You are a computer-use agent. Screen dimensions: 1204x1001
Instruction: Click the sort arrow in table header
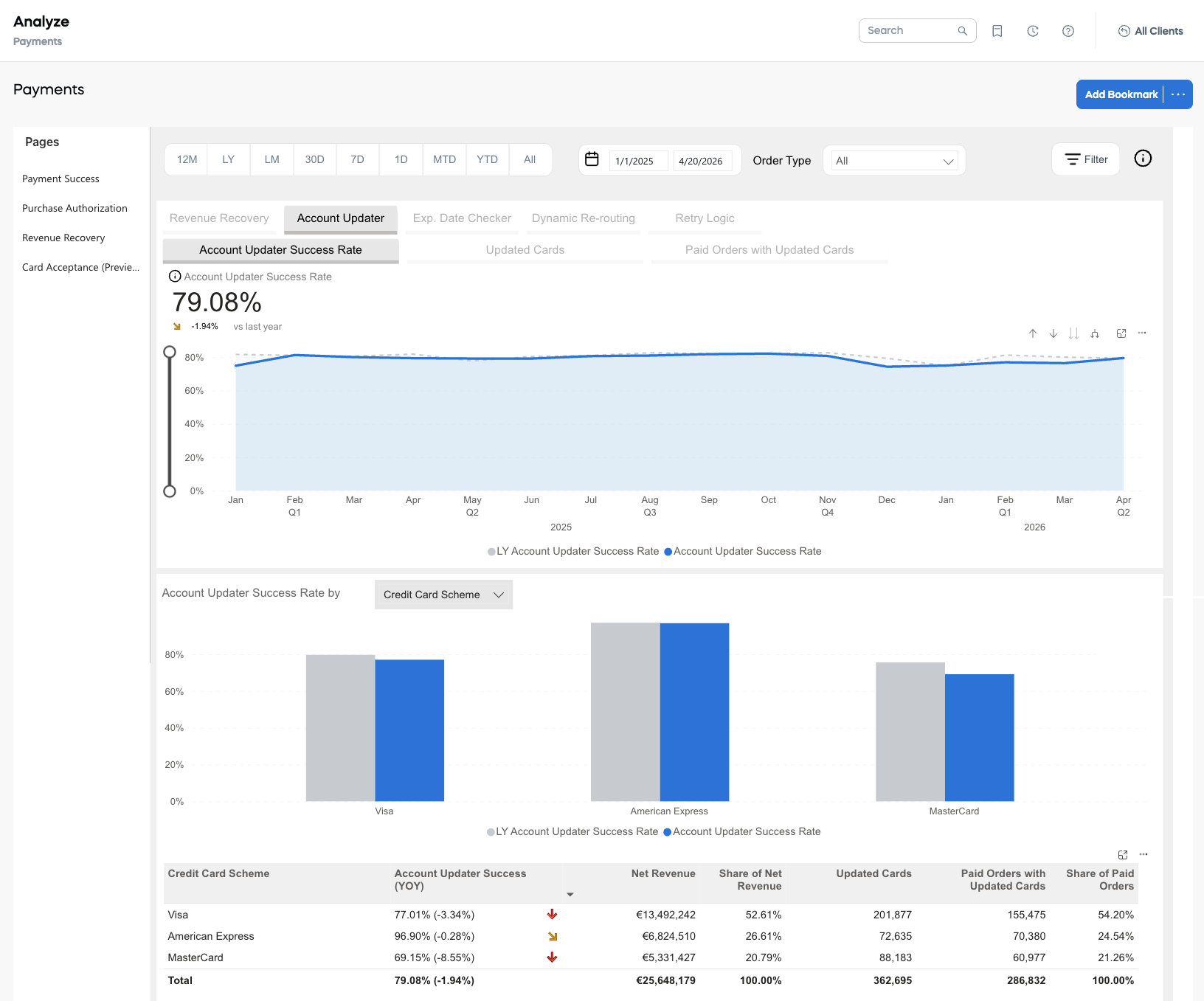pos(570,894)
